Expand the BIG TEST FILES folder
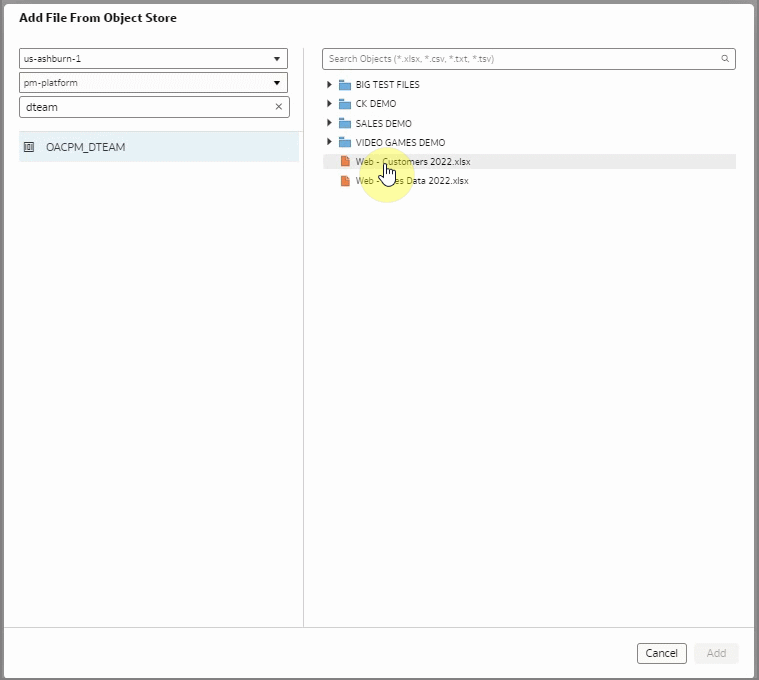 click(x=329, y=85)
